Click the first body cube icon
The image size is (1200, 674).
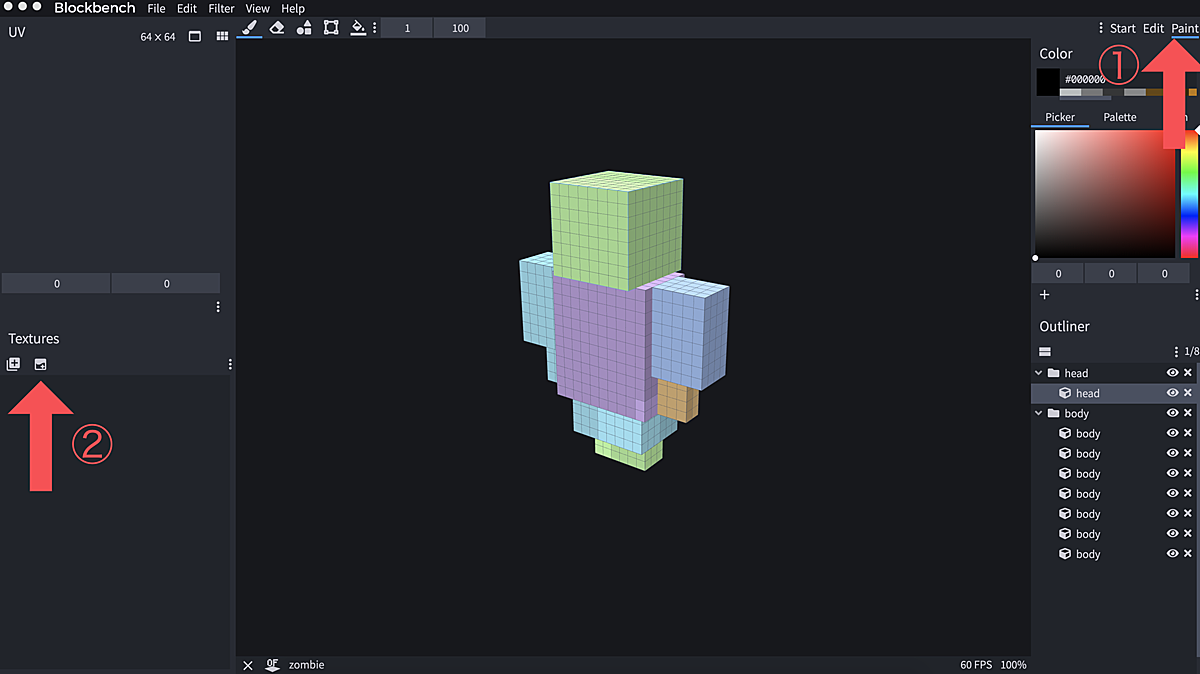1065,433
